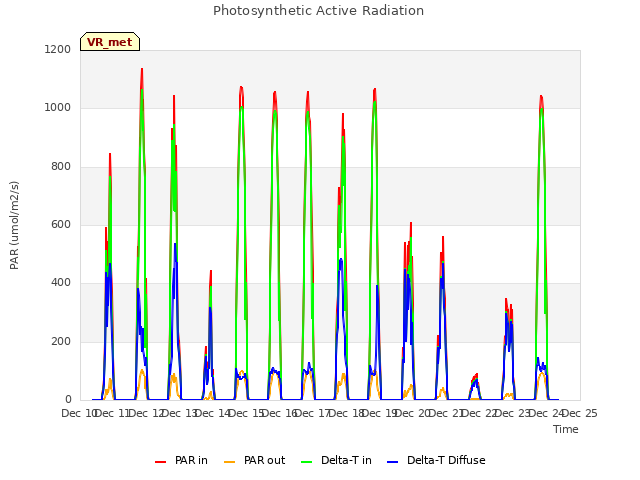Click the Dec 10 x-axis tick label
This screenshot has width=640, height=480.
click(78, 413)
